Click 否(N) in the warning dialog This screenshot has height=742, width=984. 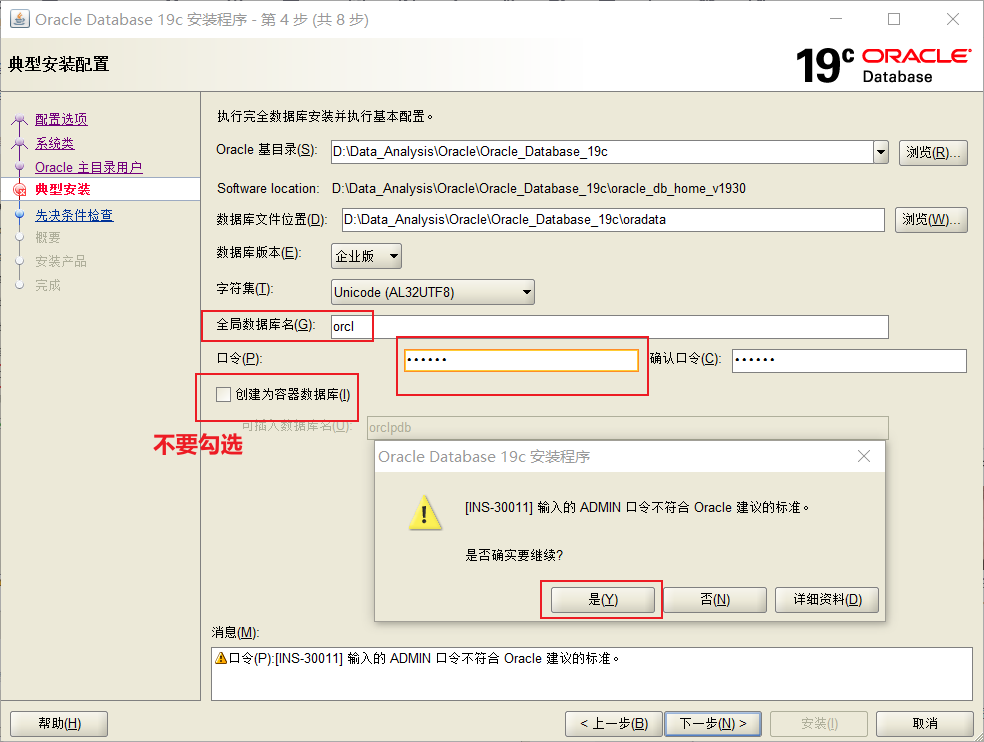pos(715,600)
